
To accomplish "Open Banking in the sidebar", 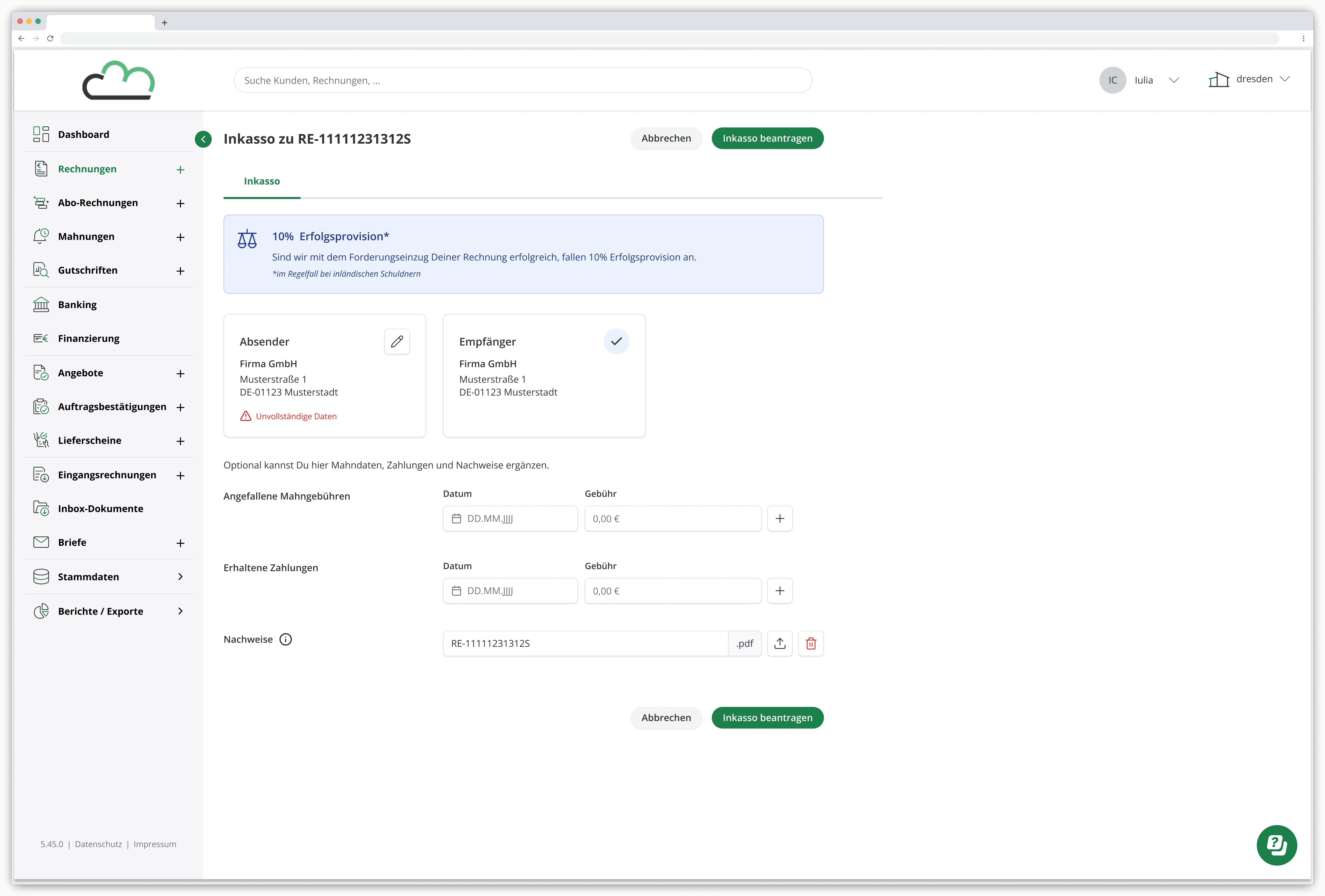I will [x=77, y=305].
